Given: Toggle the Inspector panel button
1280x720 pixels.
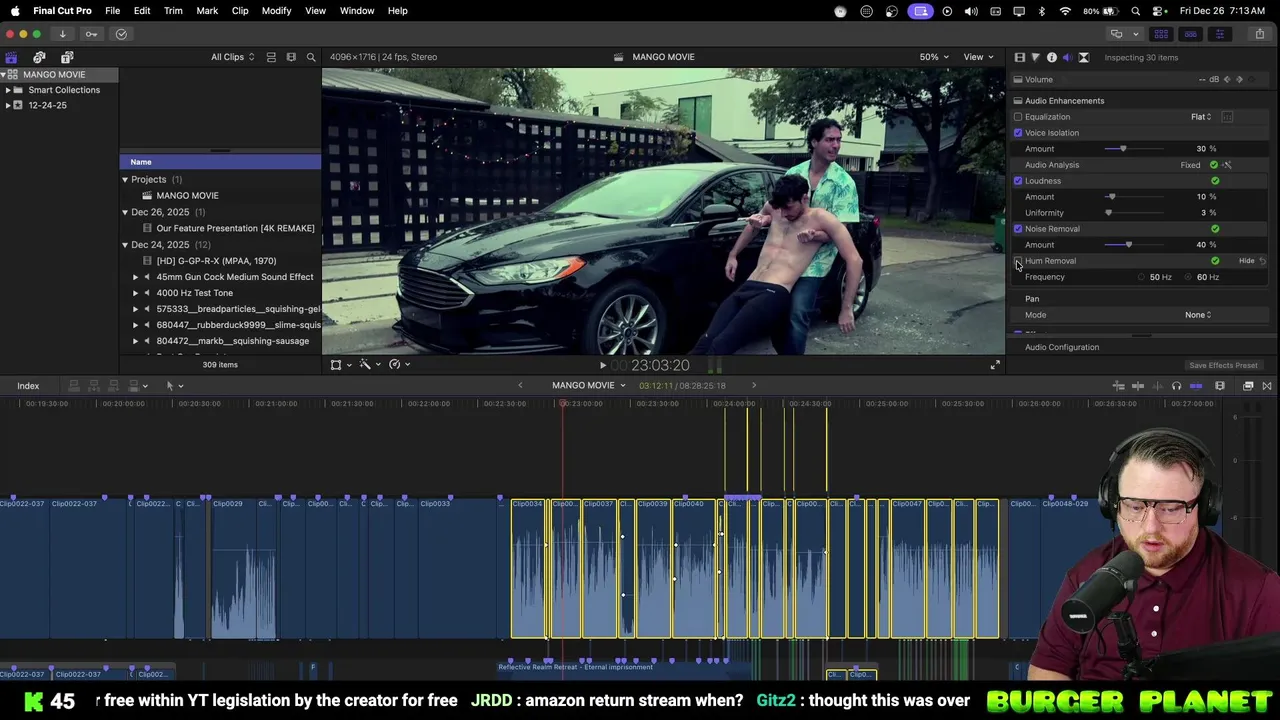Looking at the screenshot, I should tap(1219, 34).
